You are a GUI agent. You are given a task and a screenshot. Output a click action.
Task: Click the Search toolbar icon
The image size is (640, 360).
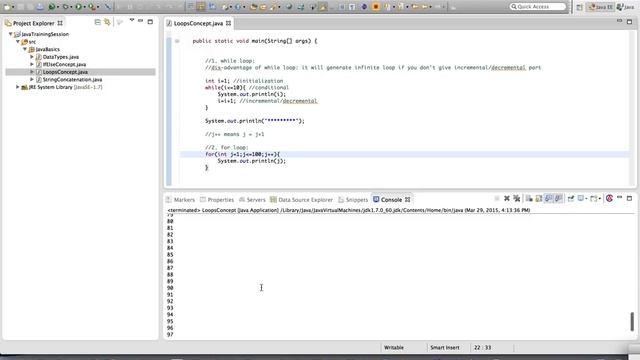coord(272,7)
